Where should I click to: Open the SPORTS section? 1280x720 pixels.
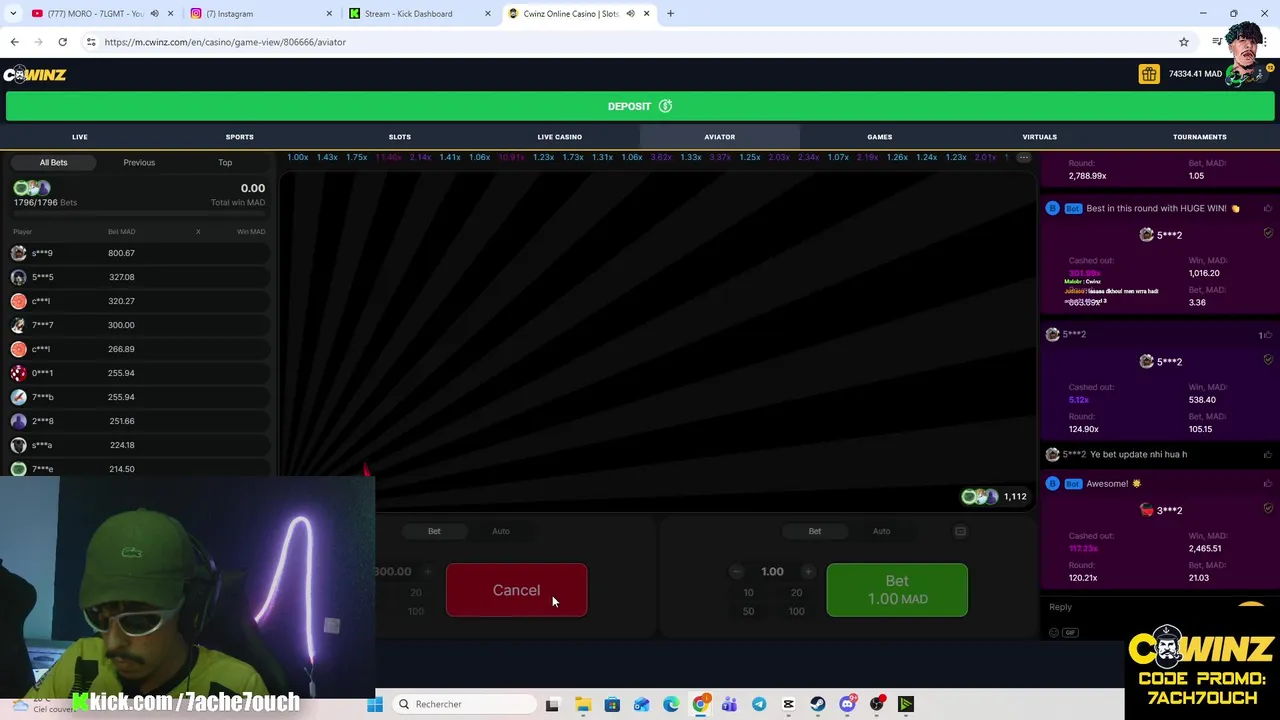[240, 137]
